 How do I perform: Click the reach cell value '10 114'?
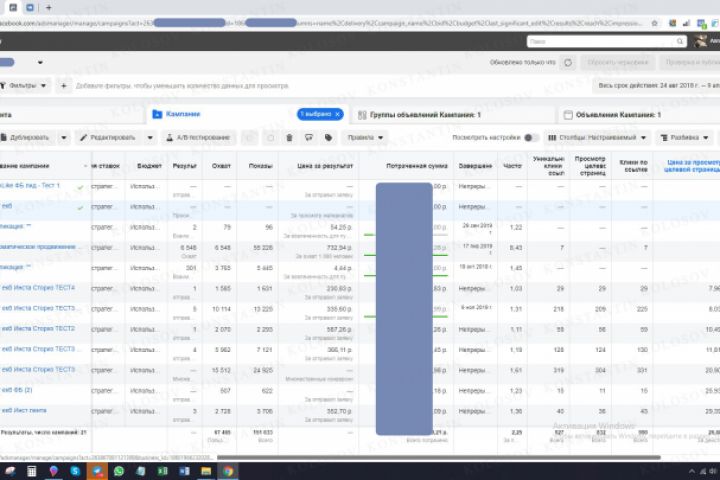click(x=221, y=309)
